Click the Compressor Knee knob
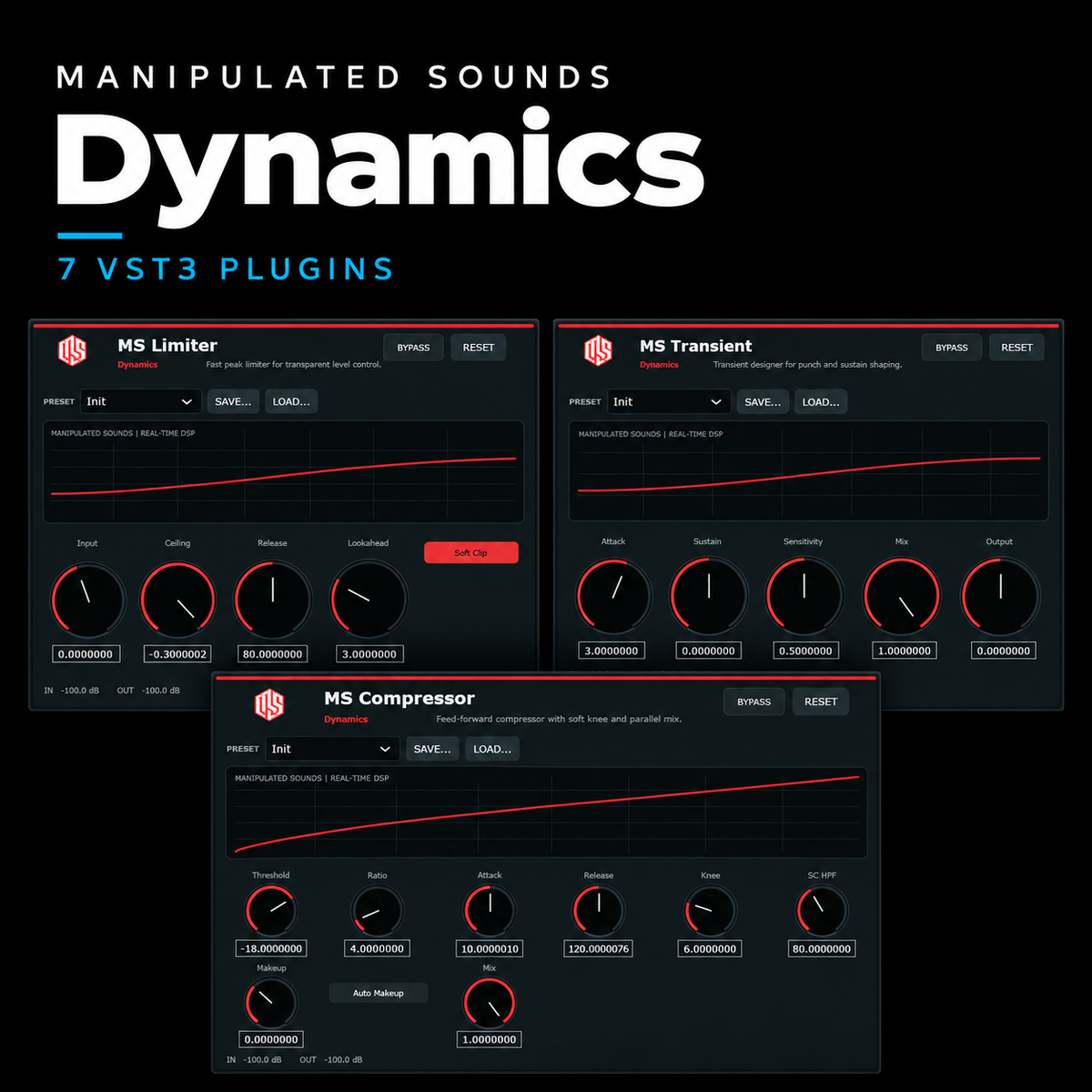 (x=710, y=910)
